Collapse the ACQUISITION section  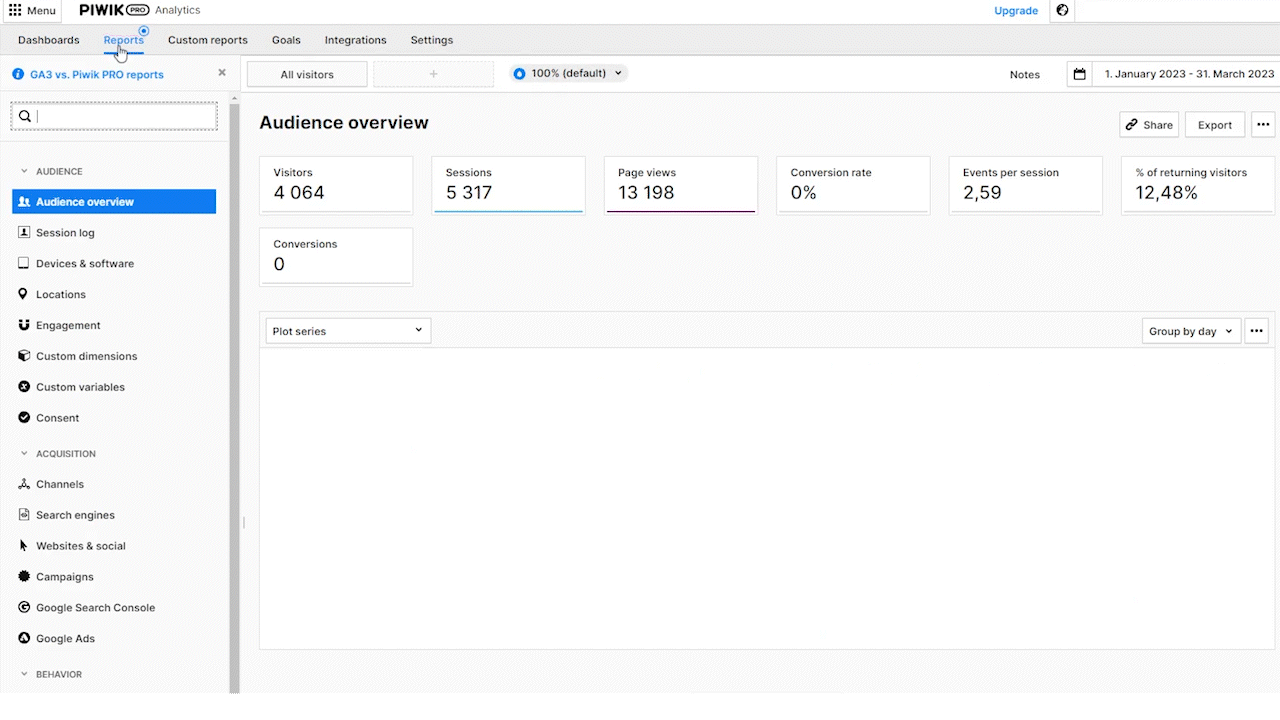[25, 454]
